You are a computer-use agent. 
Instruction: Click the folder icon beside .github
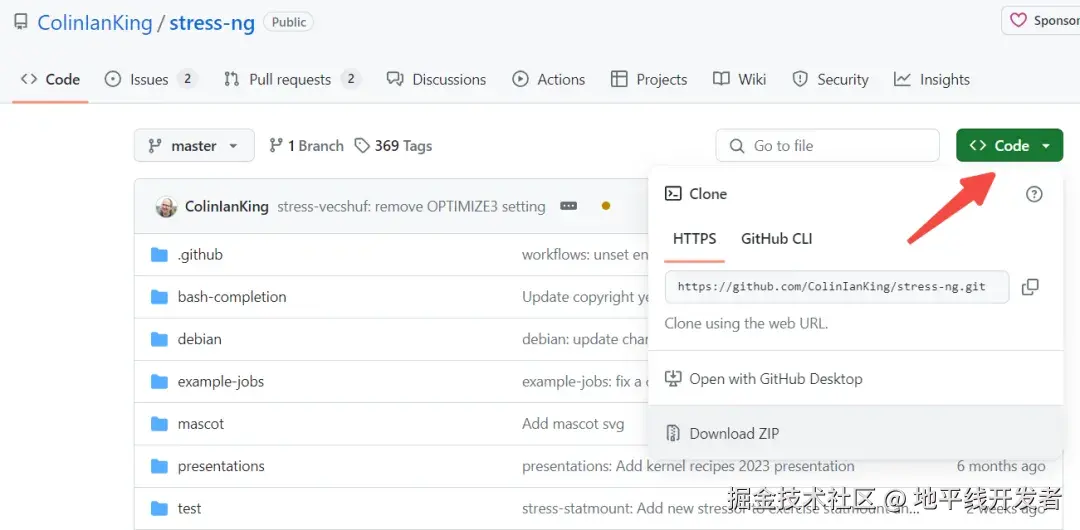coord(159,255)
